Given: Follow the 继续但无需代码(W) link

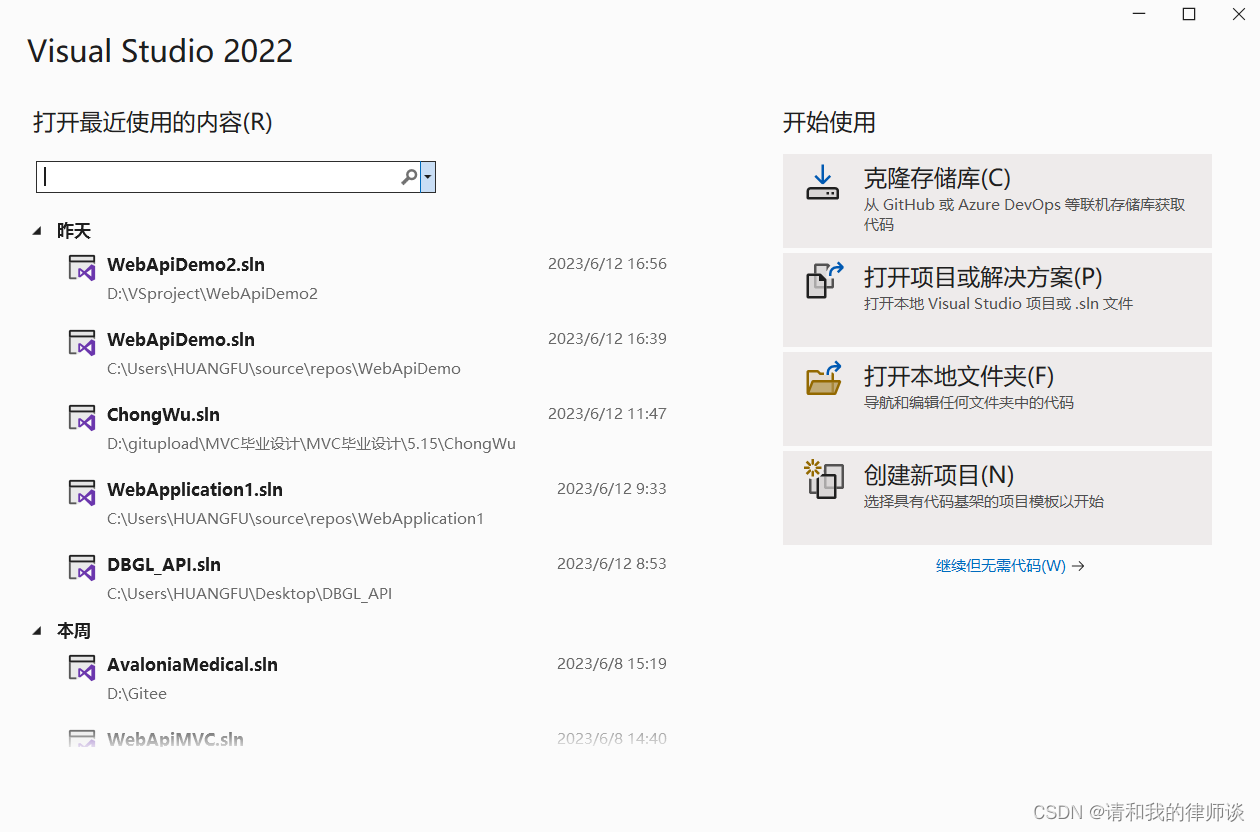Looking at the screenshot, I should [1010, 566].
